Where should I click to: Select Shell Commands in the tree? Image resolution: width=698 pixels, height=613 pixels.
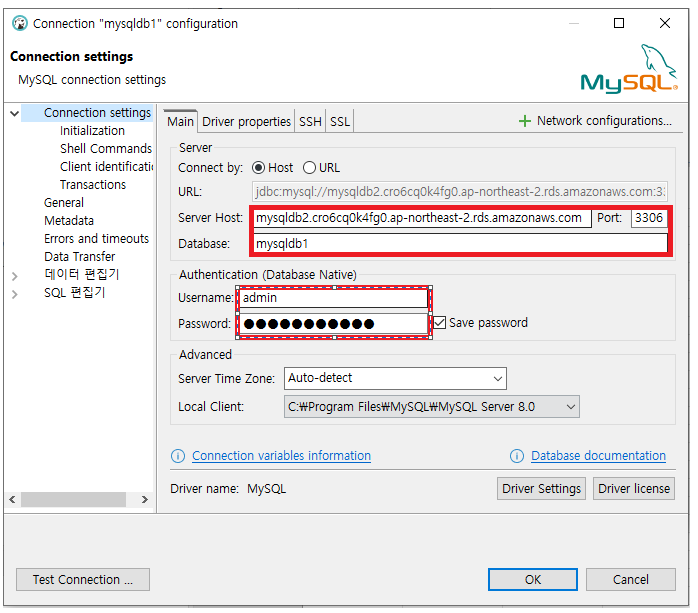[x=106, y=149]
